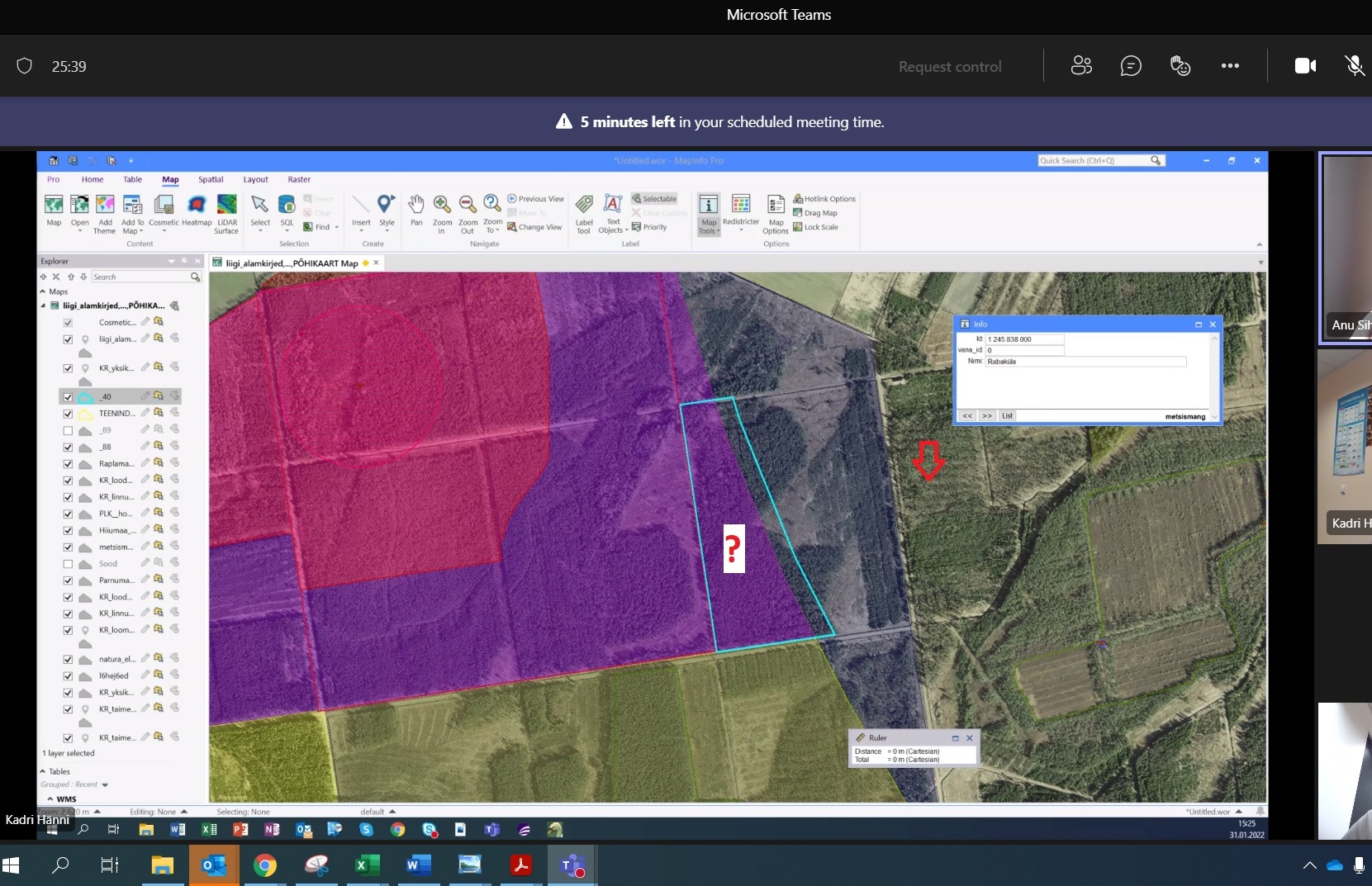Switch to the Spatial ribbon tab

coord(211,179)
